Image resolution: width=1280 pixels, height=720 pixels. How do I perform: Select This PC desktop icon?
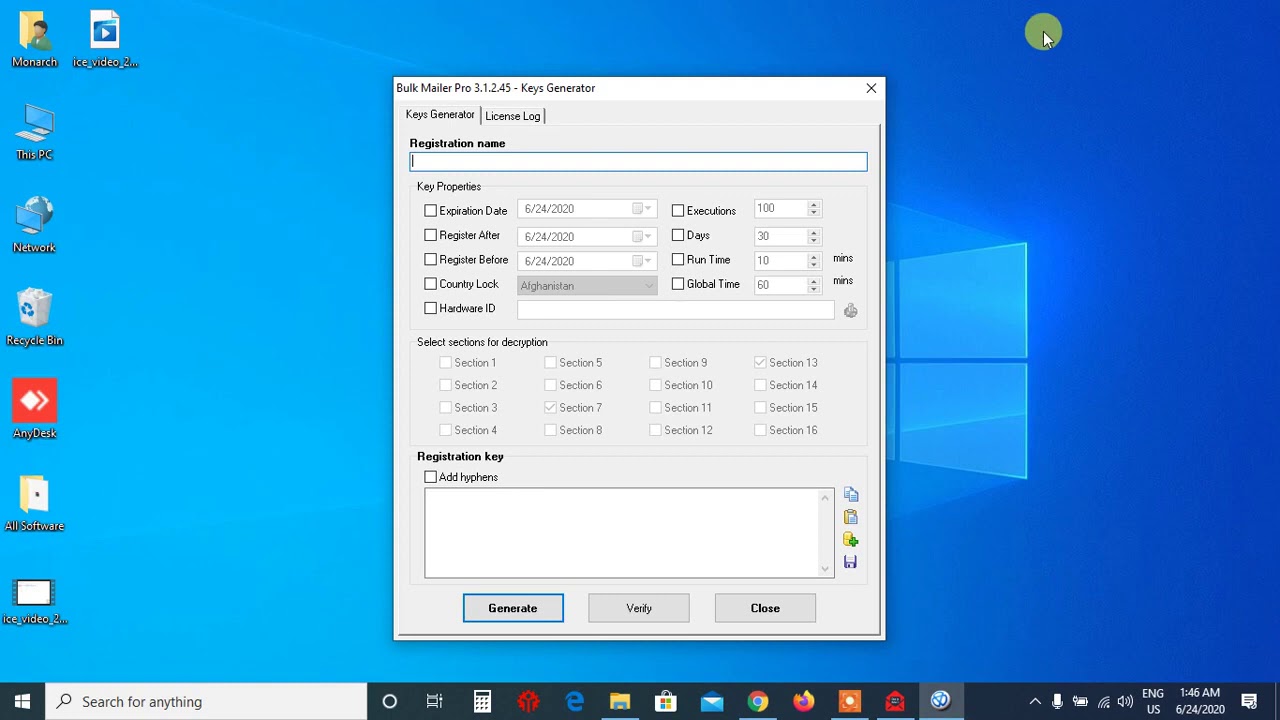34,132
